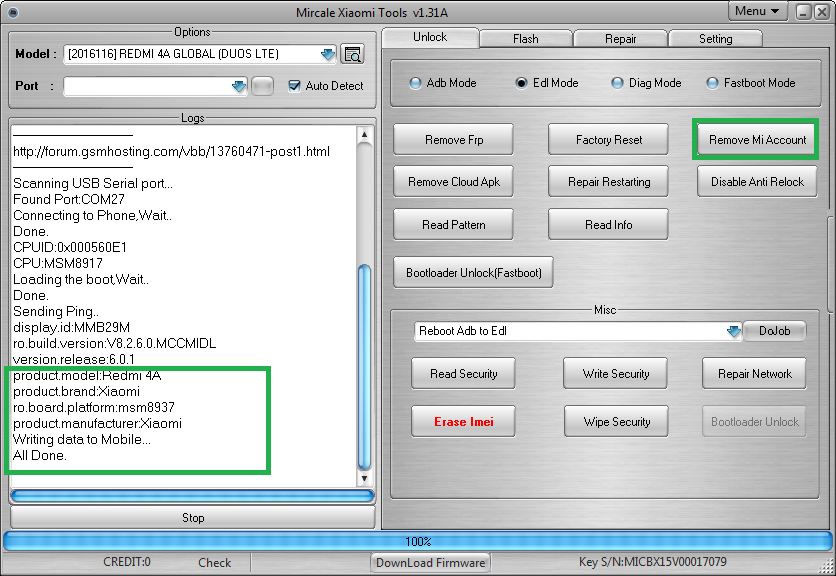Click the Remove Frp button
Screen dimensions: 836x576
(x=454, y=140)
